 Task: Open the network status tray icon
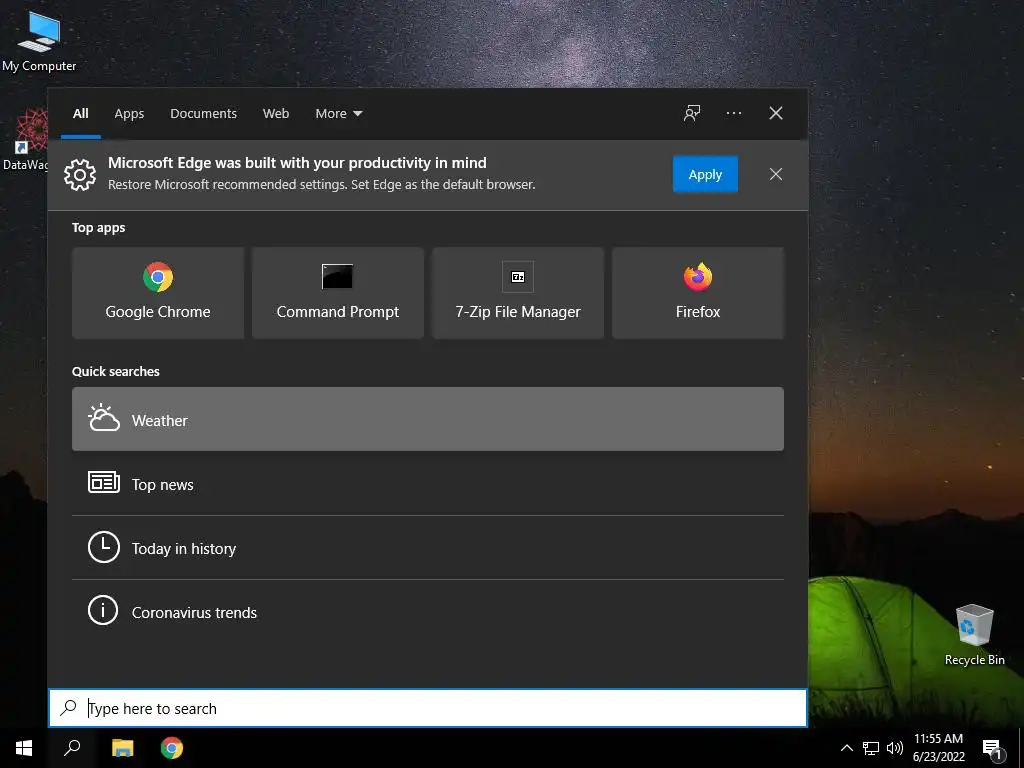click(x=871, y=748)
